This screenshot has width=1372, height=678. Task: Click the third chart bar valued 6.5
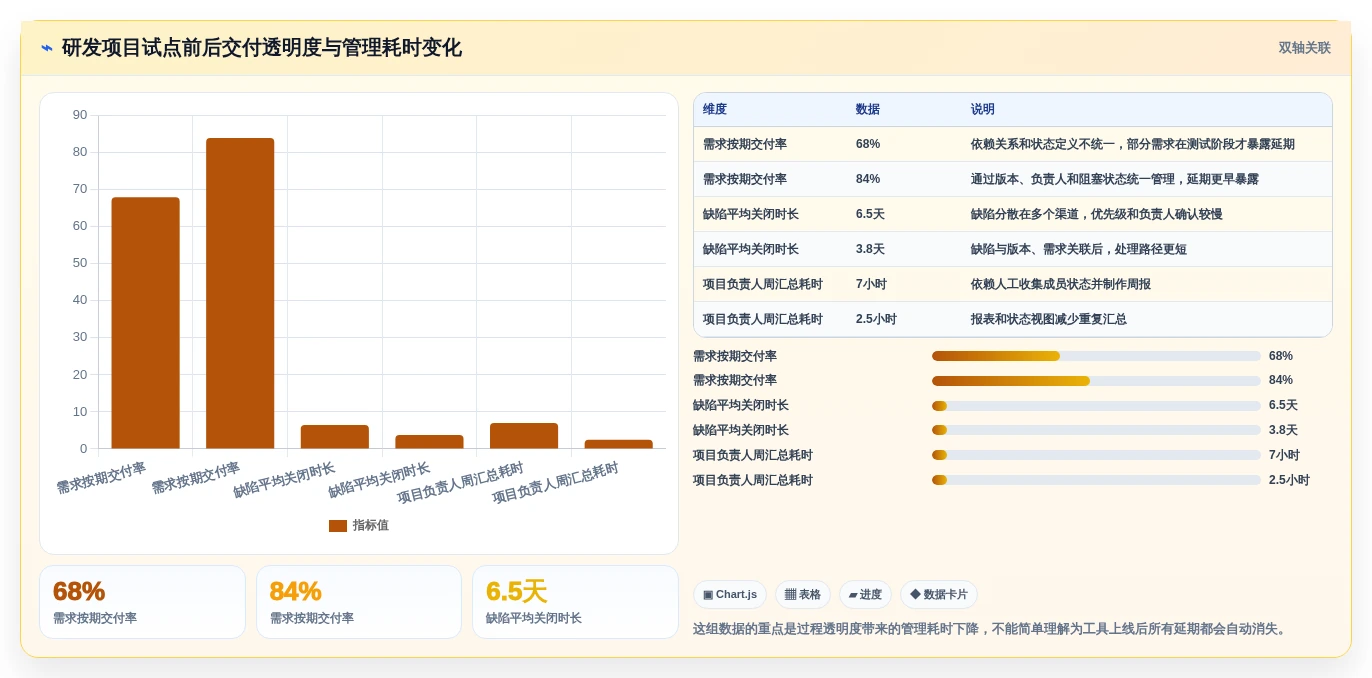335,437
